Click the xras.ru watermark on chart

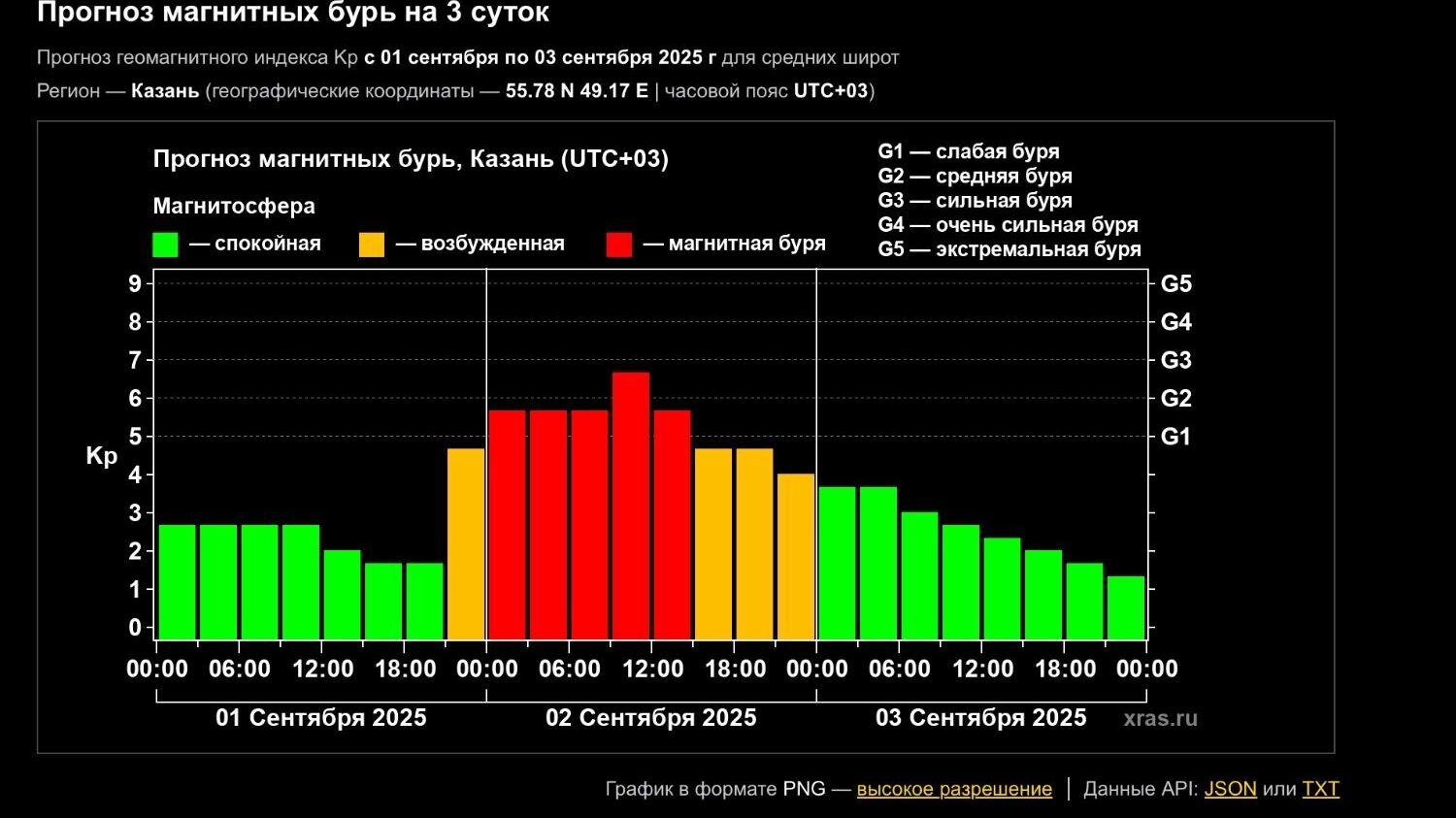[1160, 719]
